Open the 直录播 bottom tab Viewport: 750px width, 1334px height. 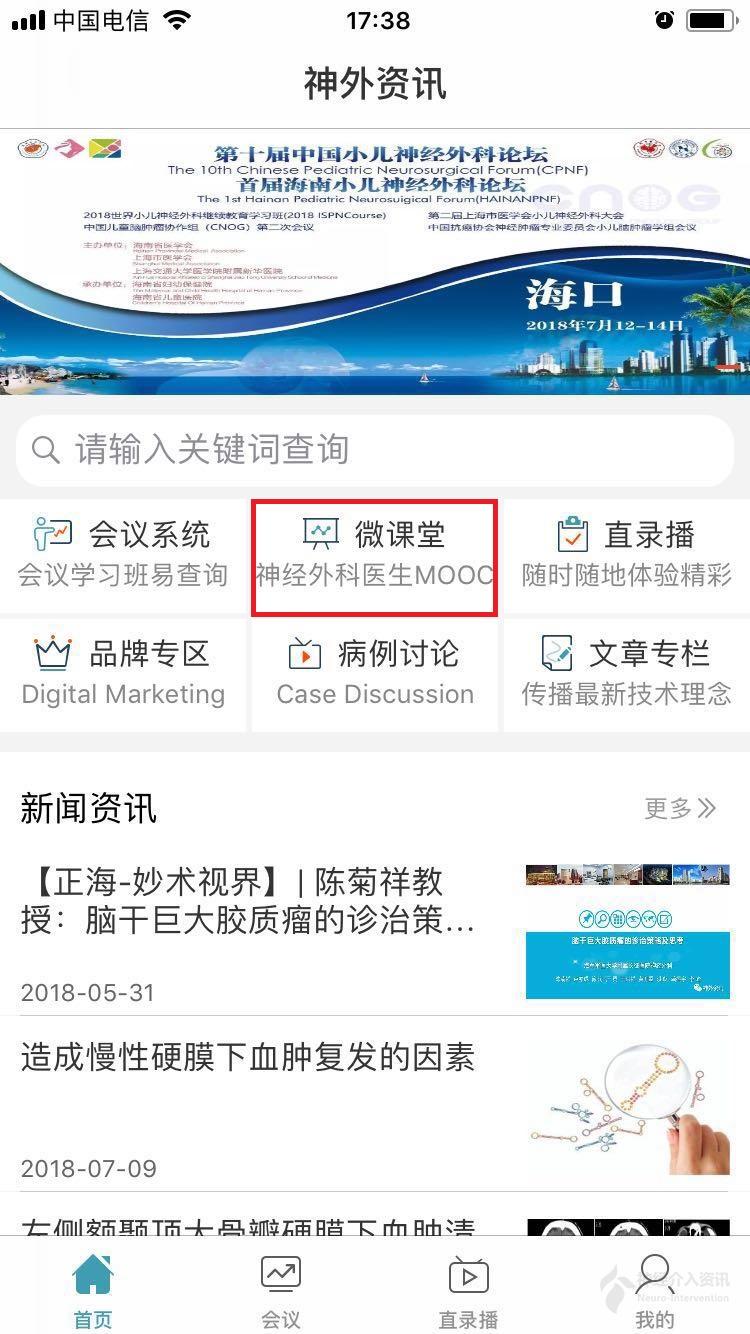pos(468,1289)
